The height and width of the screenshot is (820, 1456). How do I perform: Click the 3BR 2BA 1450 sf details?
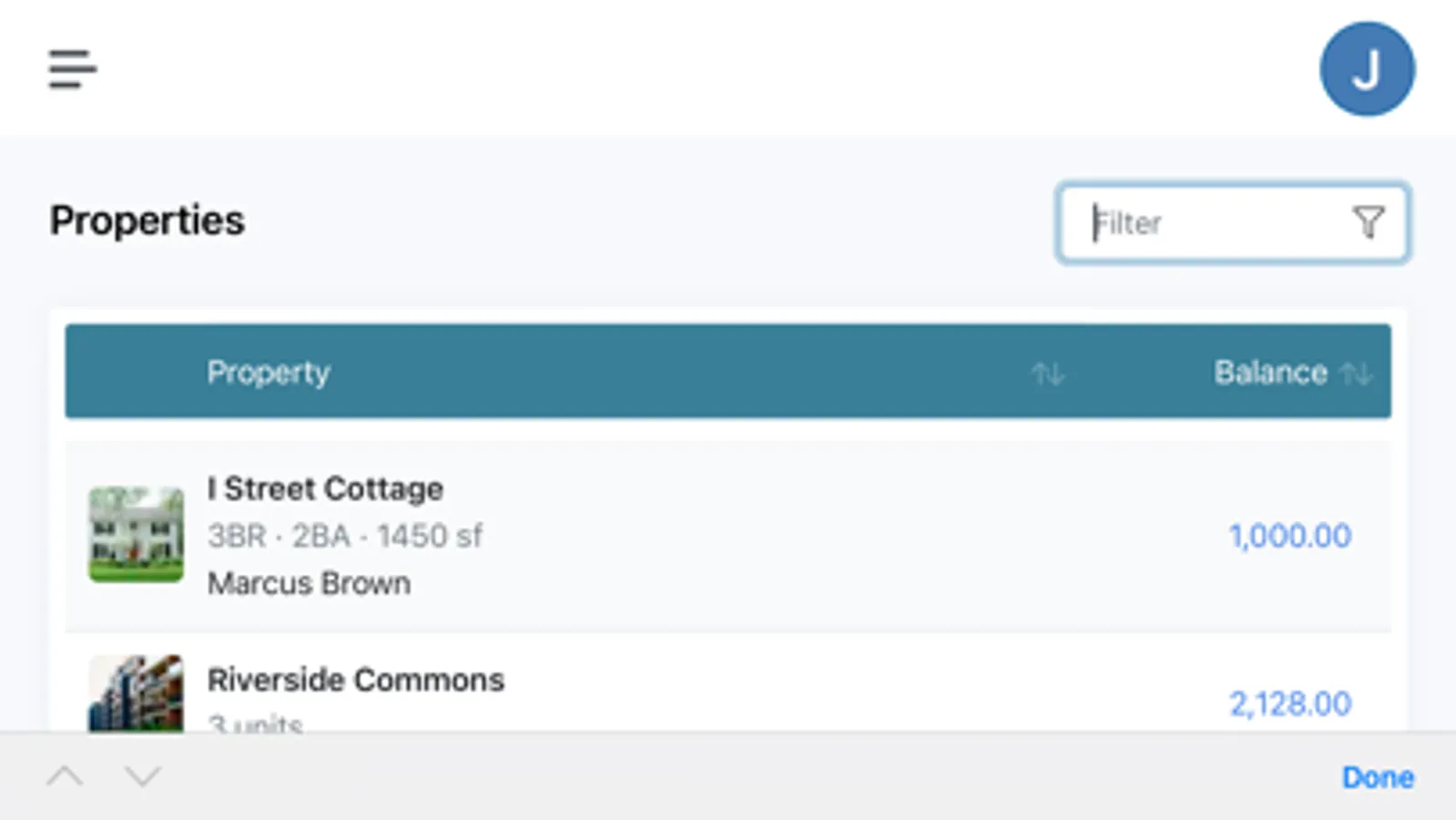(344, 536)
